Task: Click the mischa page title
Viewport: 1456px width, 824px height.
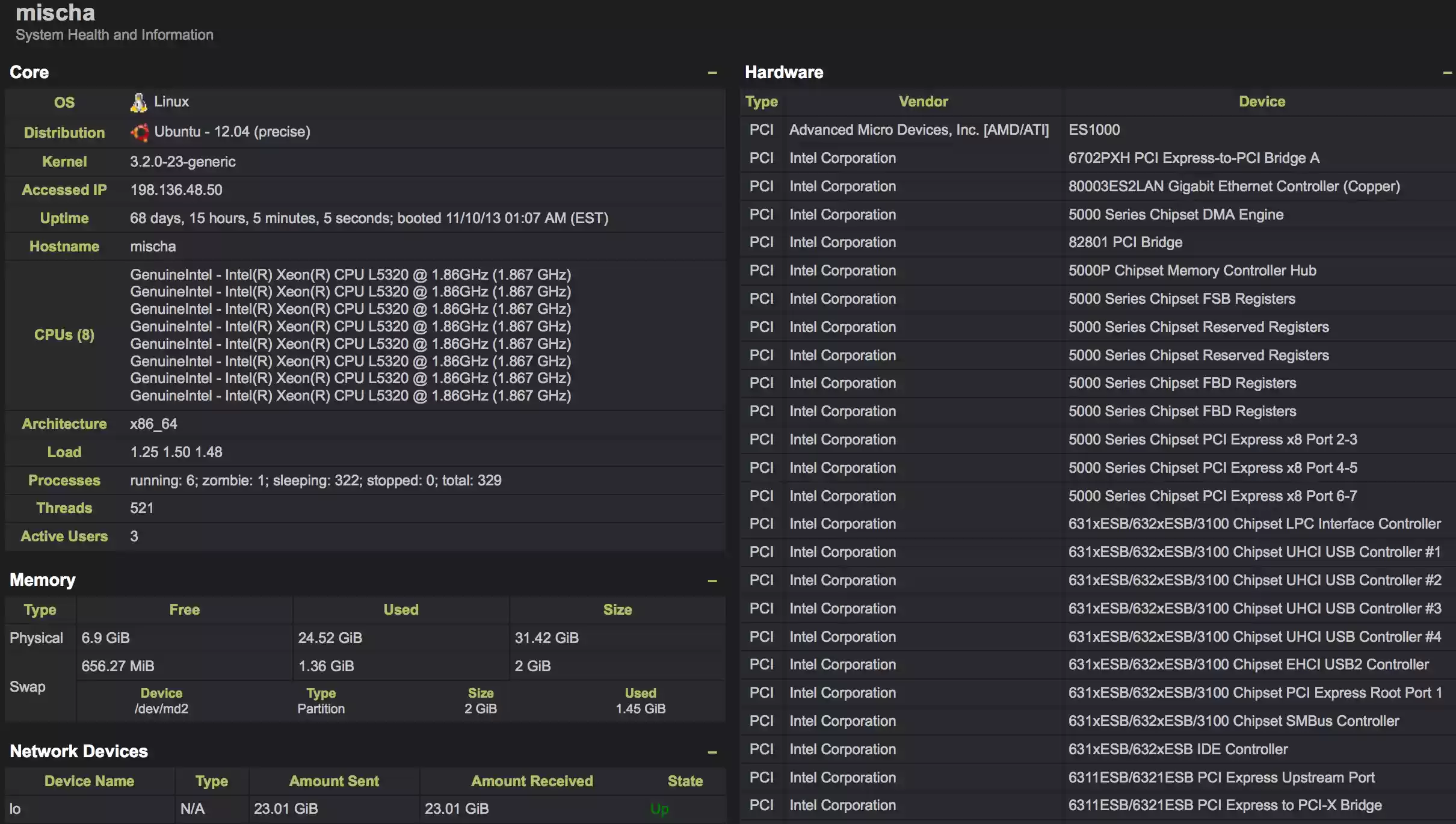Action: 55,12
